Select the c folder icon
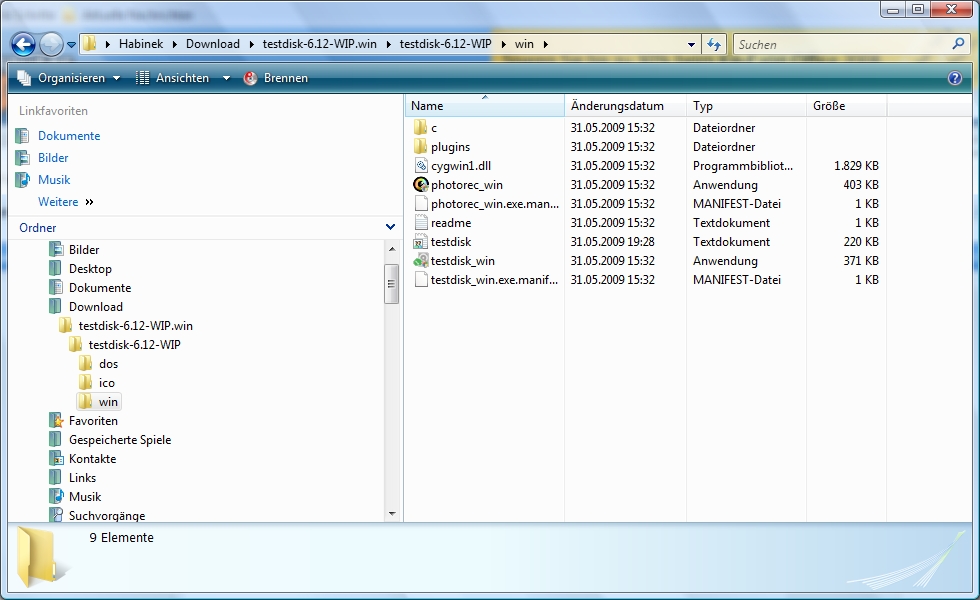The height and width of the screenshot is (600, 980). 420,128
